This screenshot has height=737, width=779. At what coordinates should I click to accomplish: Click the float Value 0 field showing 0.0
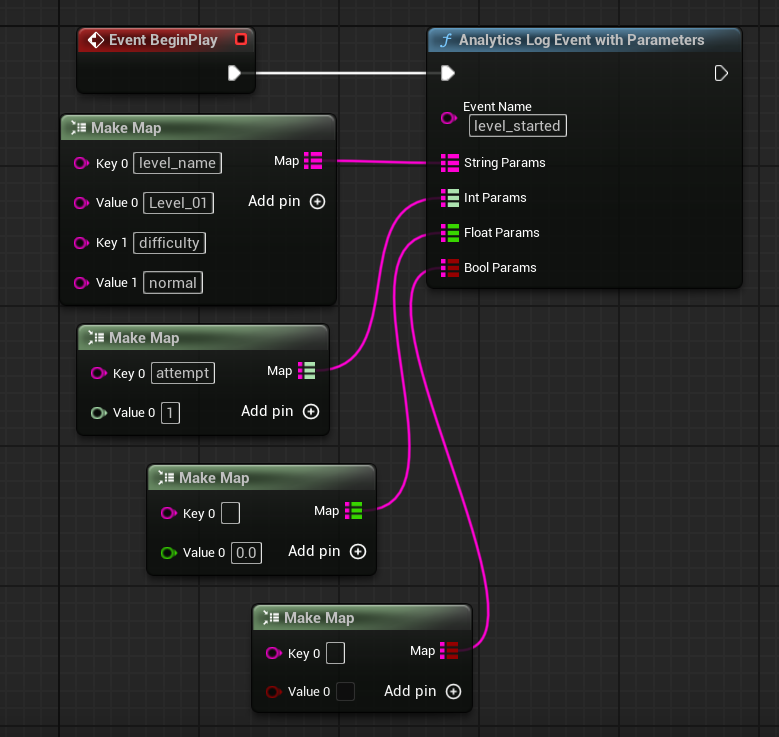coord(246,553)
